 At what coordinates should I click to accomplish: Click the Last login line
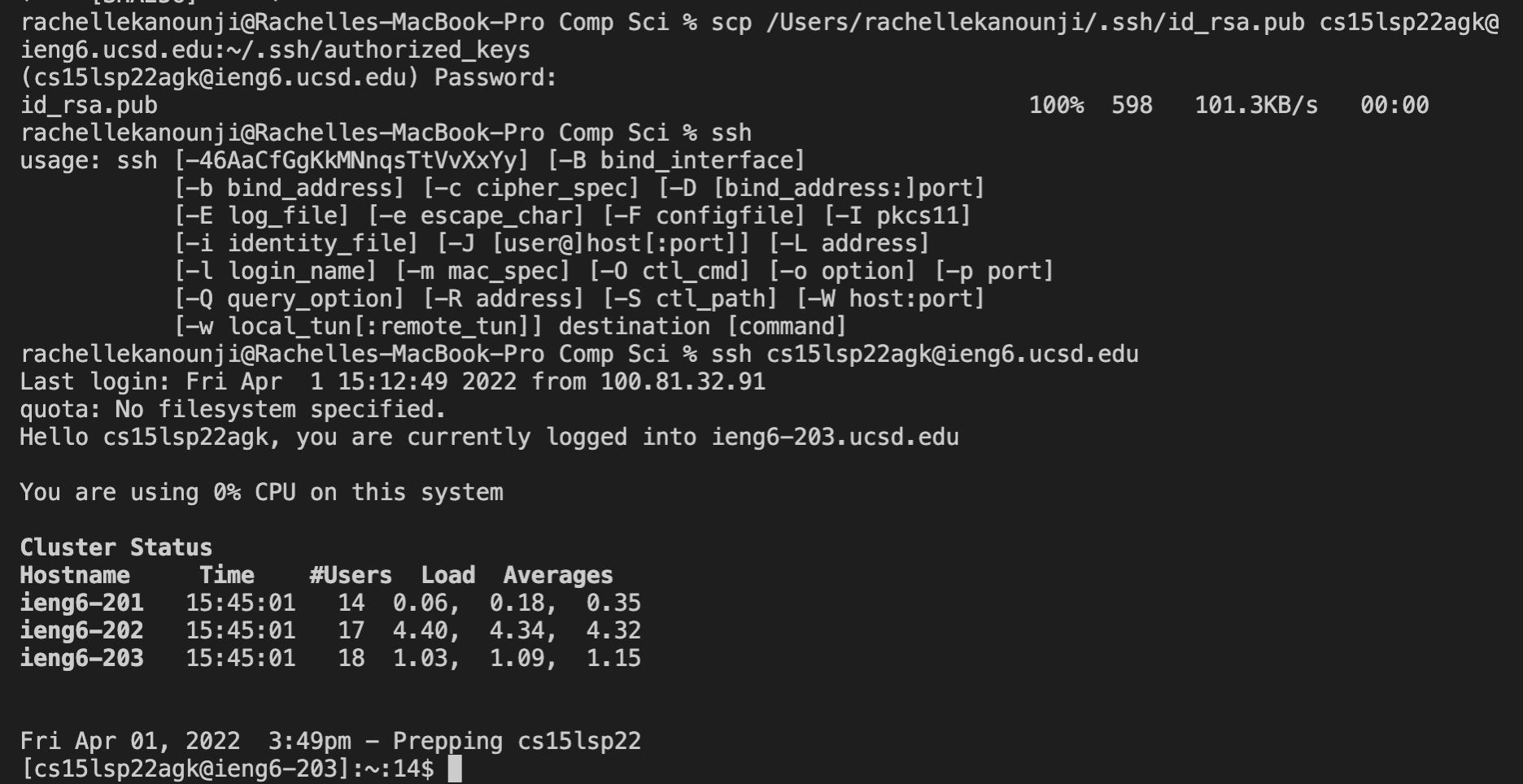point(393,381)
